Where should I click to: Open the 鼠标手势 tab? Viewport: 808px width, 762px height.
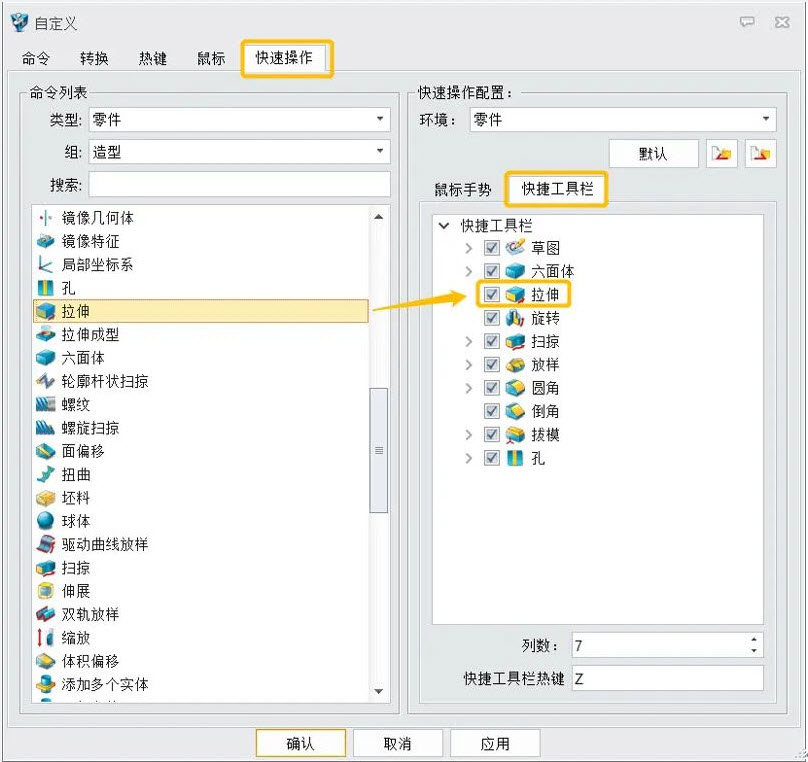462,190
